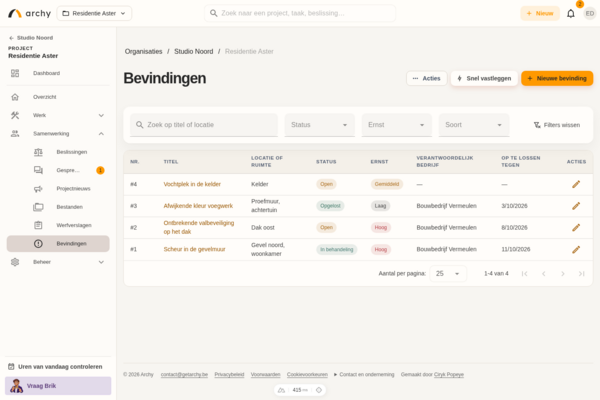Select the active Bevindingen sidebar item
Viewport: 600px width, 400px height.
tap(58, 243)
